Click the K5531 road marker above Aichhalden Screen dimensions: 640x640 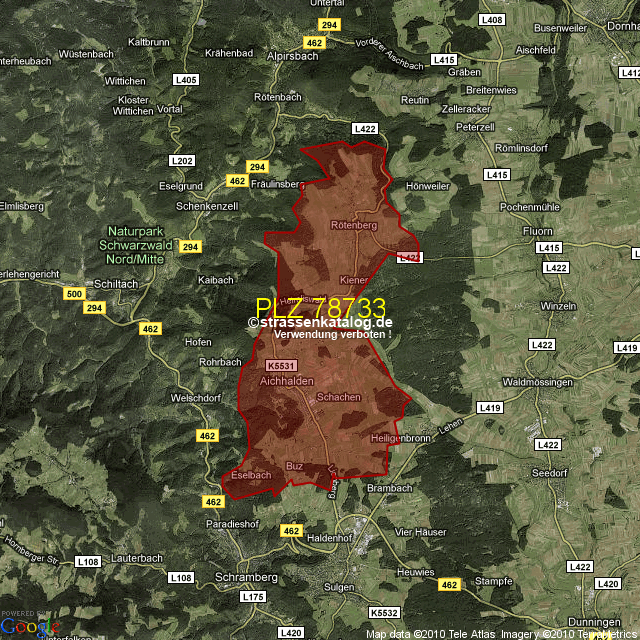coord(280,367)
